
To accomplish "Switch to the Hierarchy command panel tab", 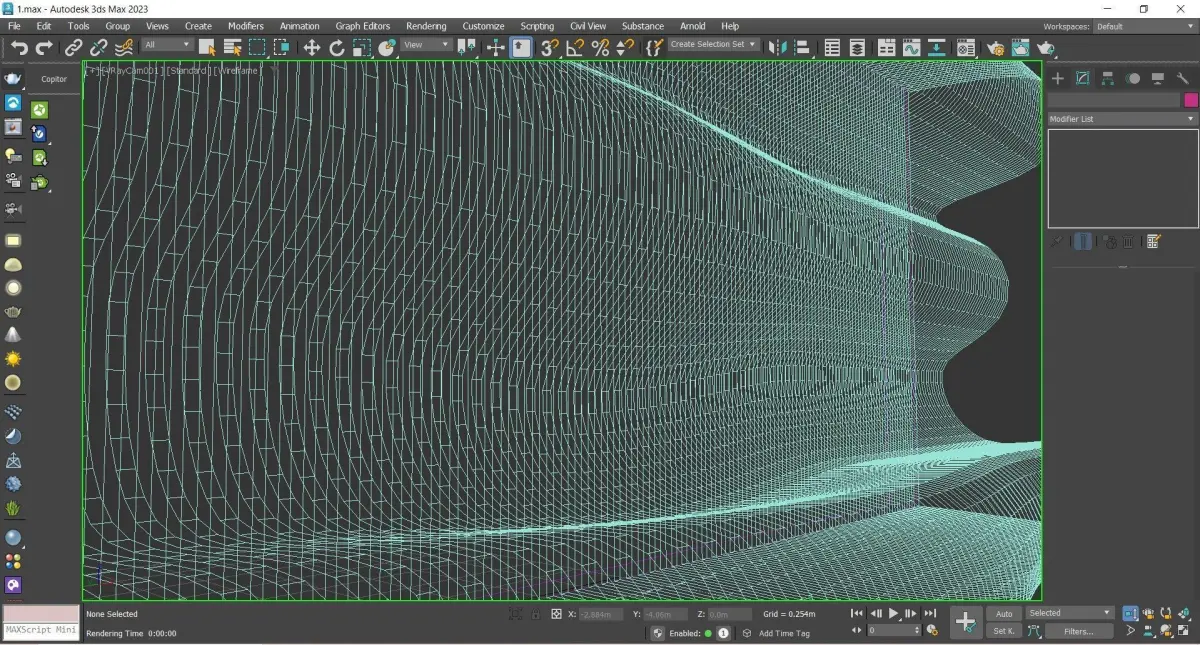I will (x=1108, y=78).
